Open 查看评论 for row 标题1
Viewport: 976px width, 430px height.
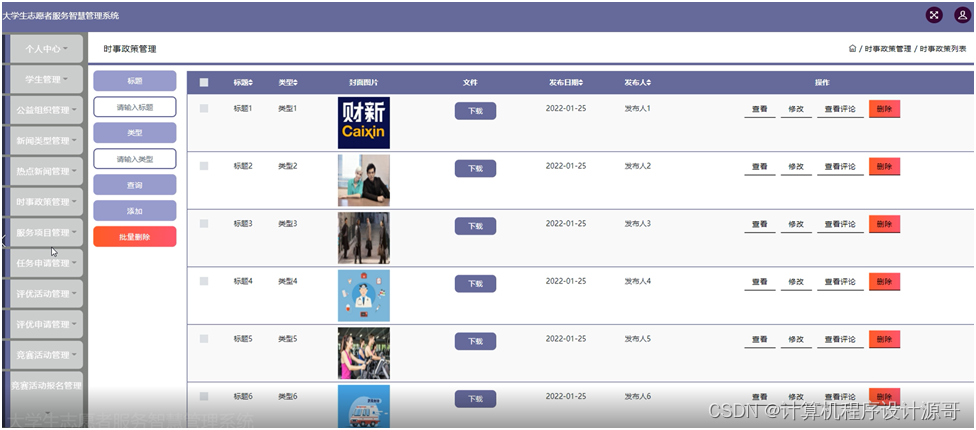(x=840, y=109)
